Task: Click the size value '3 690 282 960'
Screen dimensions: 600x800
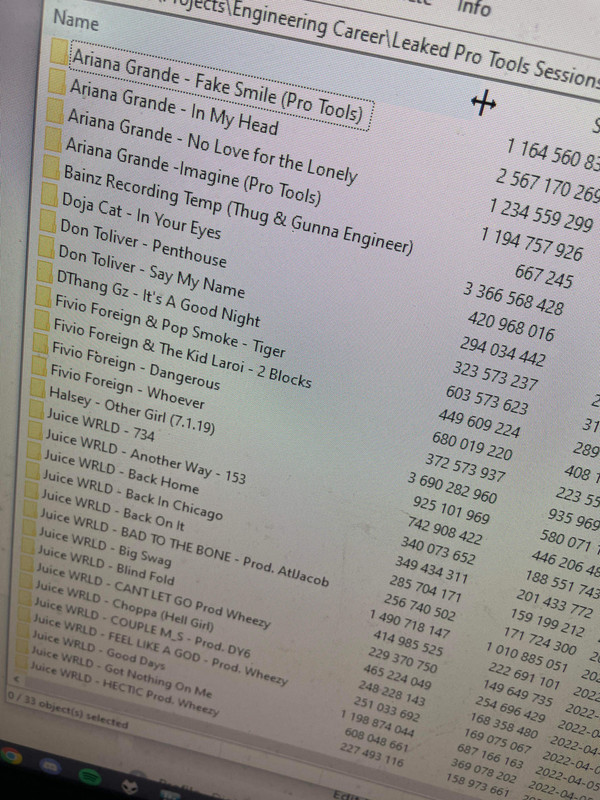Action: coord(453,488)
